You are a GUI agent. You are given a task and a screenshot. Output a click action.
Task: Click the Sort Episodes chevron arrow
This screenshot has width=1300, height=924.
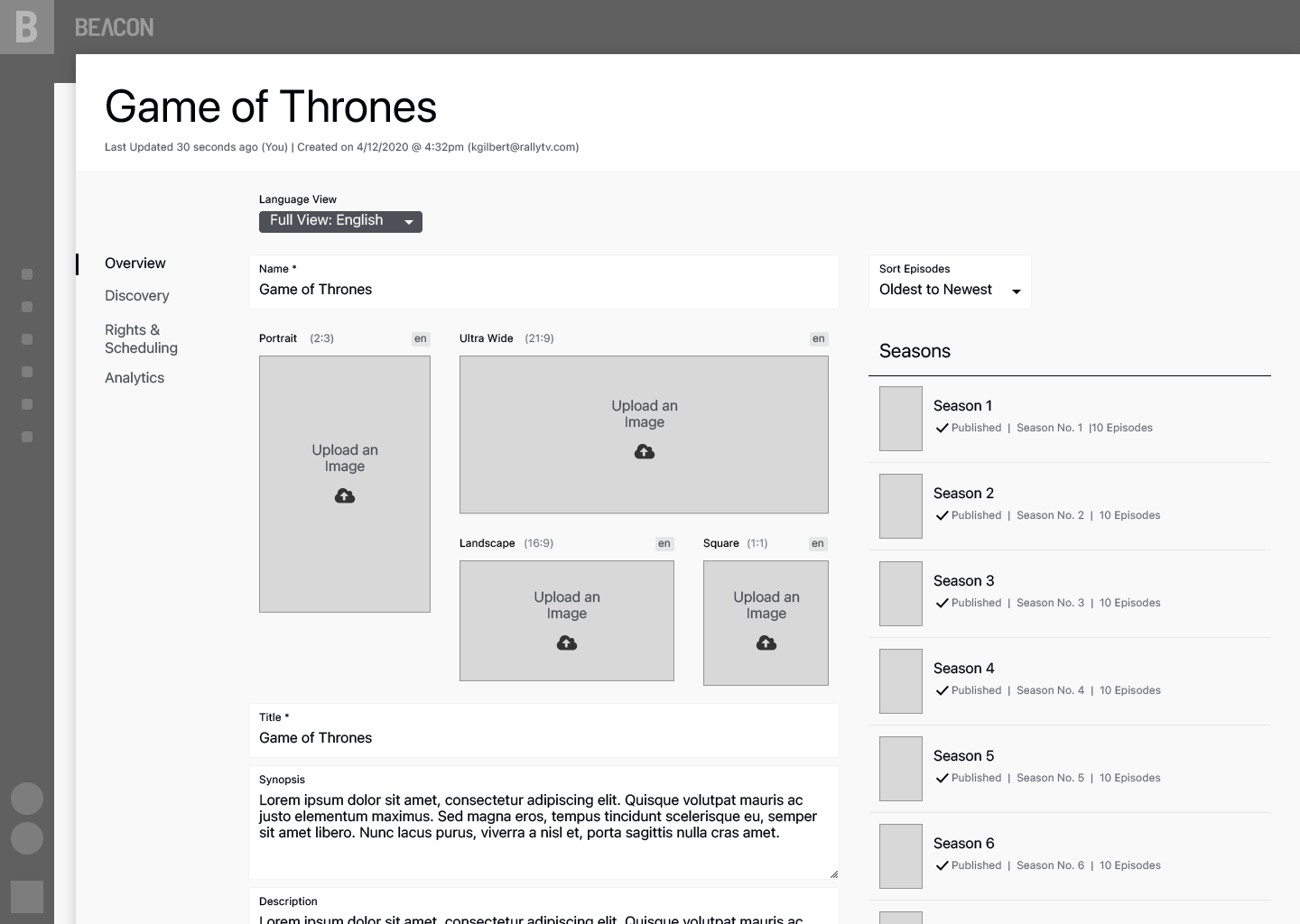[1017, 291]
